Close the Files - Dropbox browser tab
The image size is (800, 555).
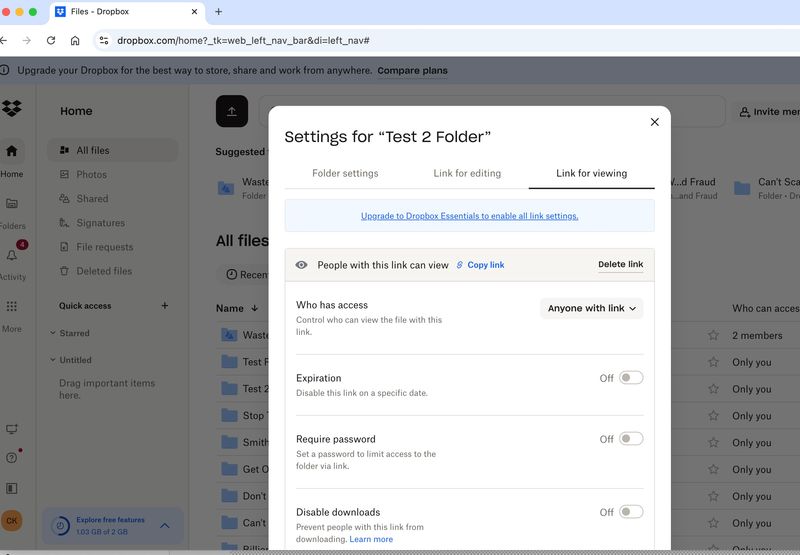click(194, 12)
